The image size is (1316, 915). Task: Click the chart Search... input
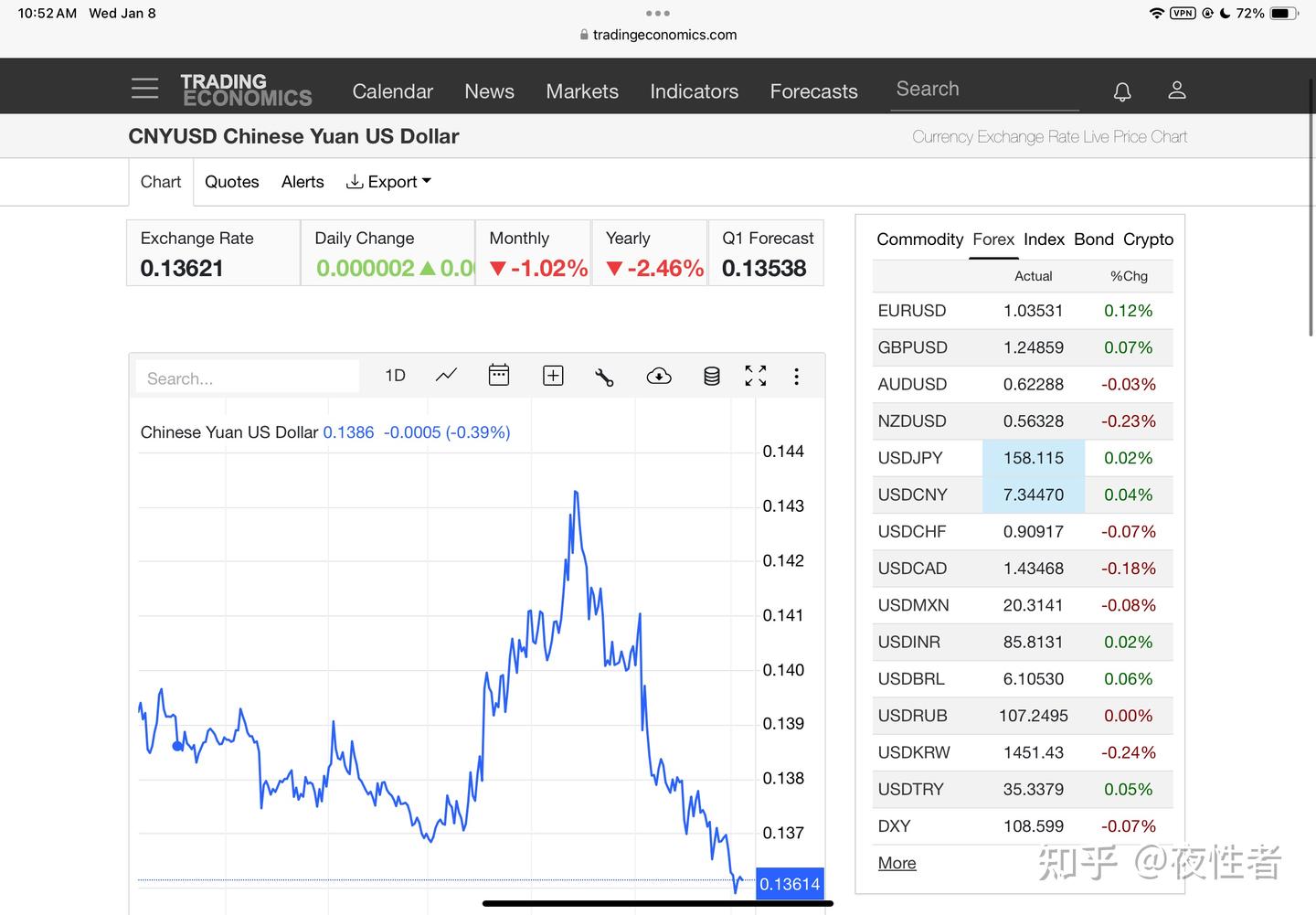pyautogui.click(x=248, y=378)
